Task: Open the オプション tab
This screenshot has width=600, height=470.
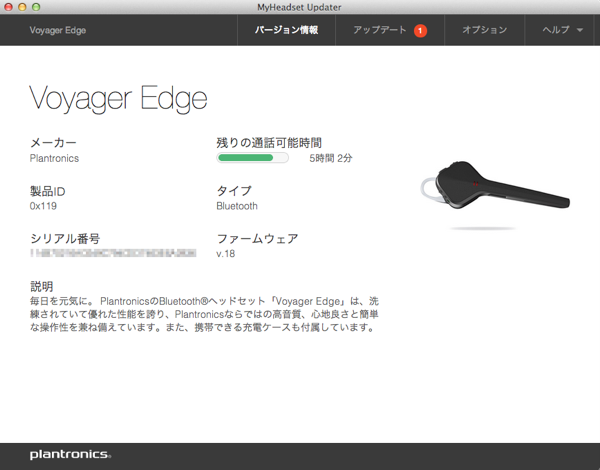Action: click(484, 30)
